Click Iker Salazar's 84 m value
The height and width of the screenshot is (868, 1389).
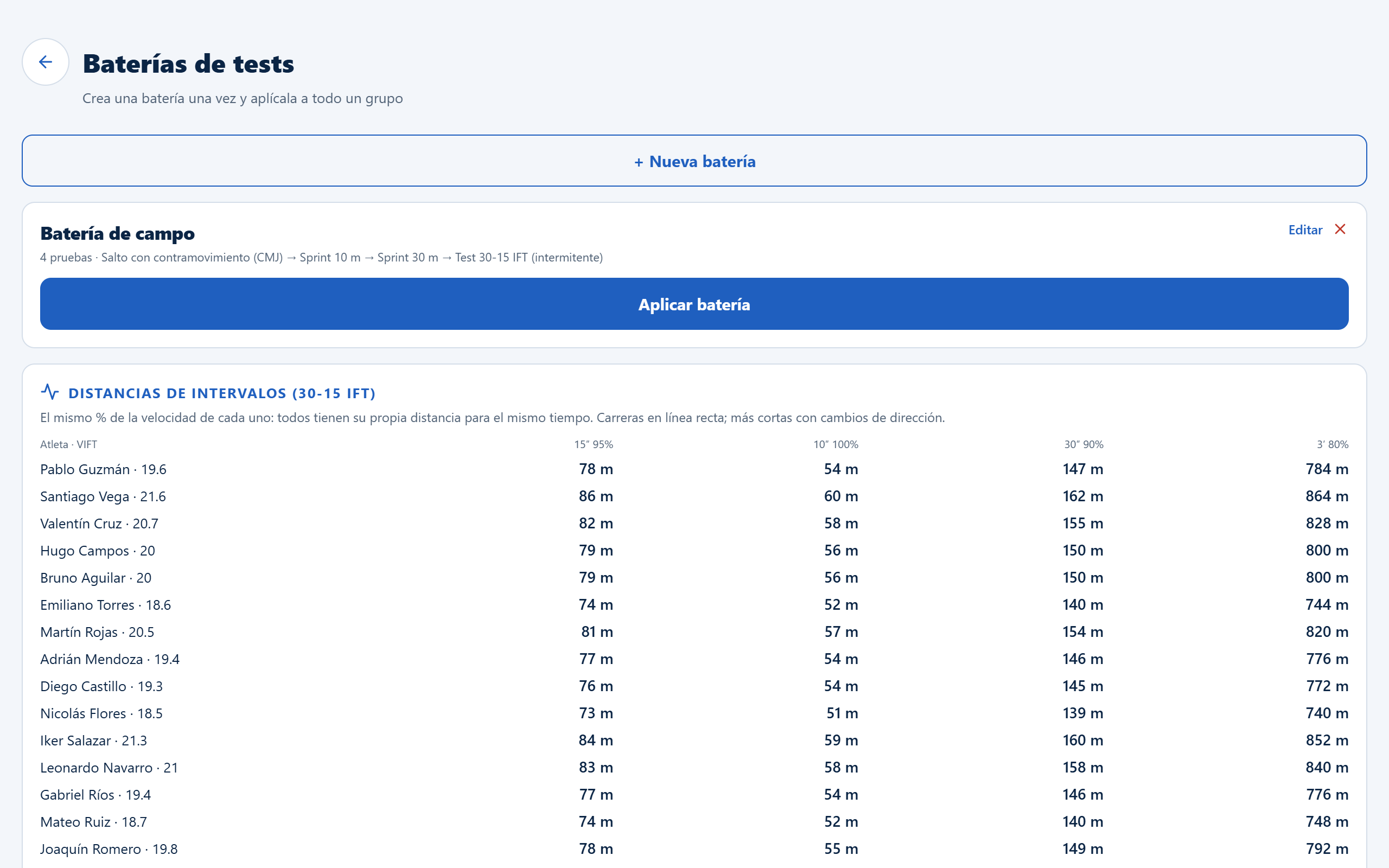tap(596, 740)
